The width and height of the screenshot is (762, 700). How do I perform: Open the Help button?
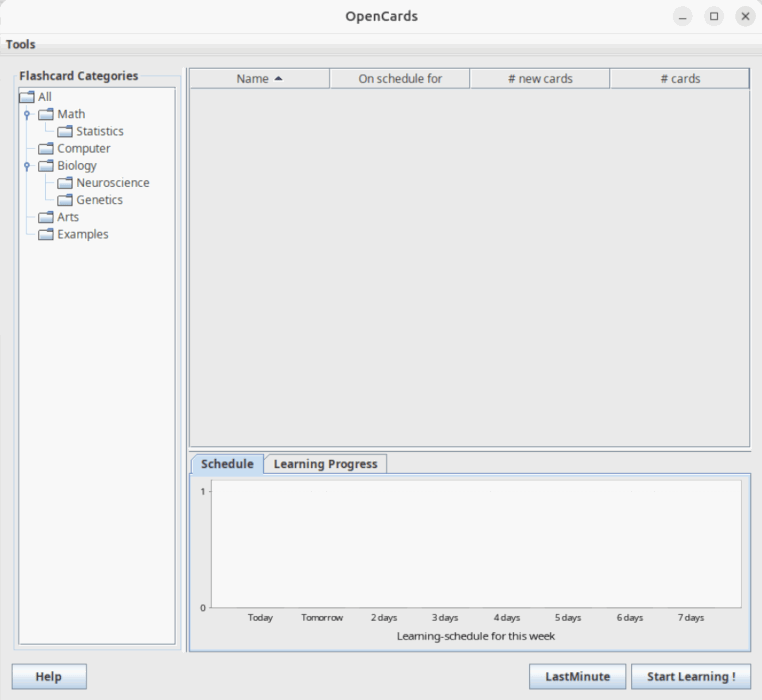[49, 676]
